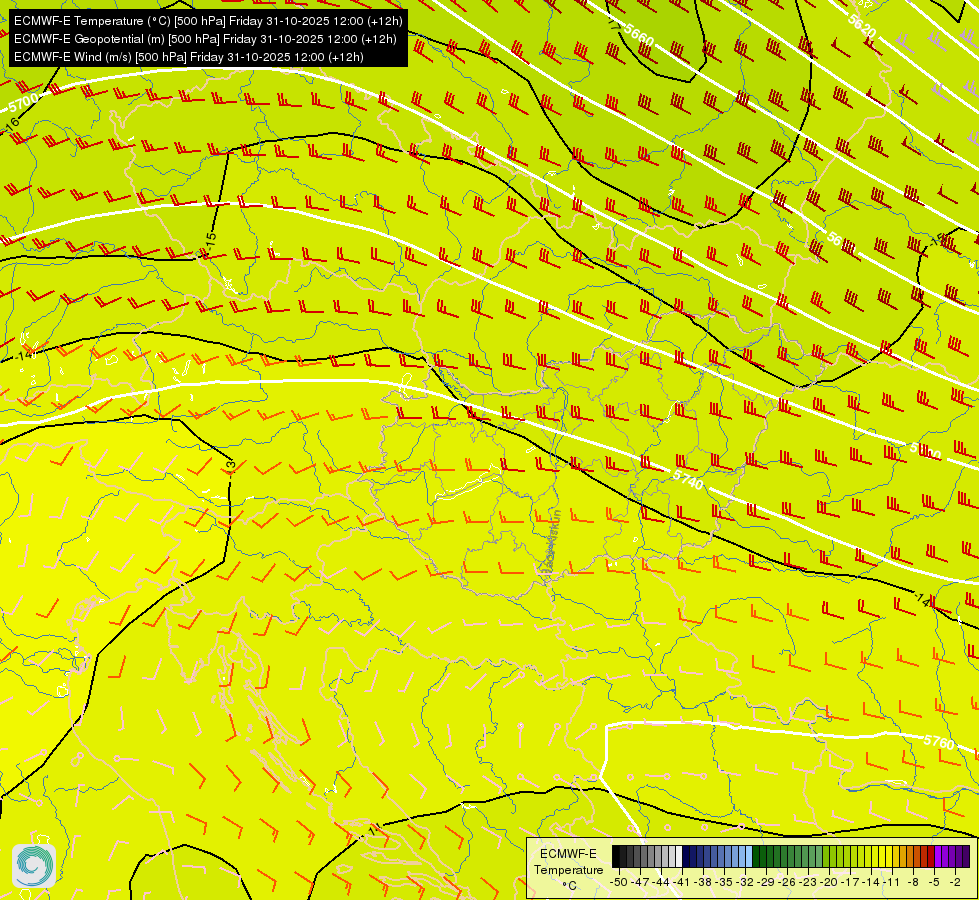979x900 pixels.
Task: Click the -20 legend scale value
Action: 829,882
